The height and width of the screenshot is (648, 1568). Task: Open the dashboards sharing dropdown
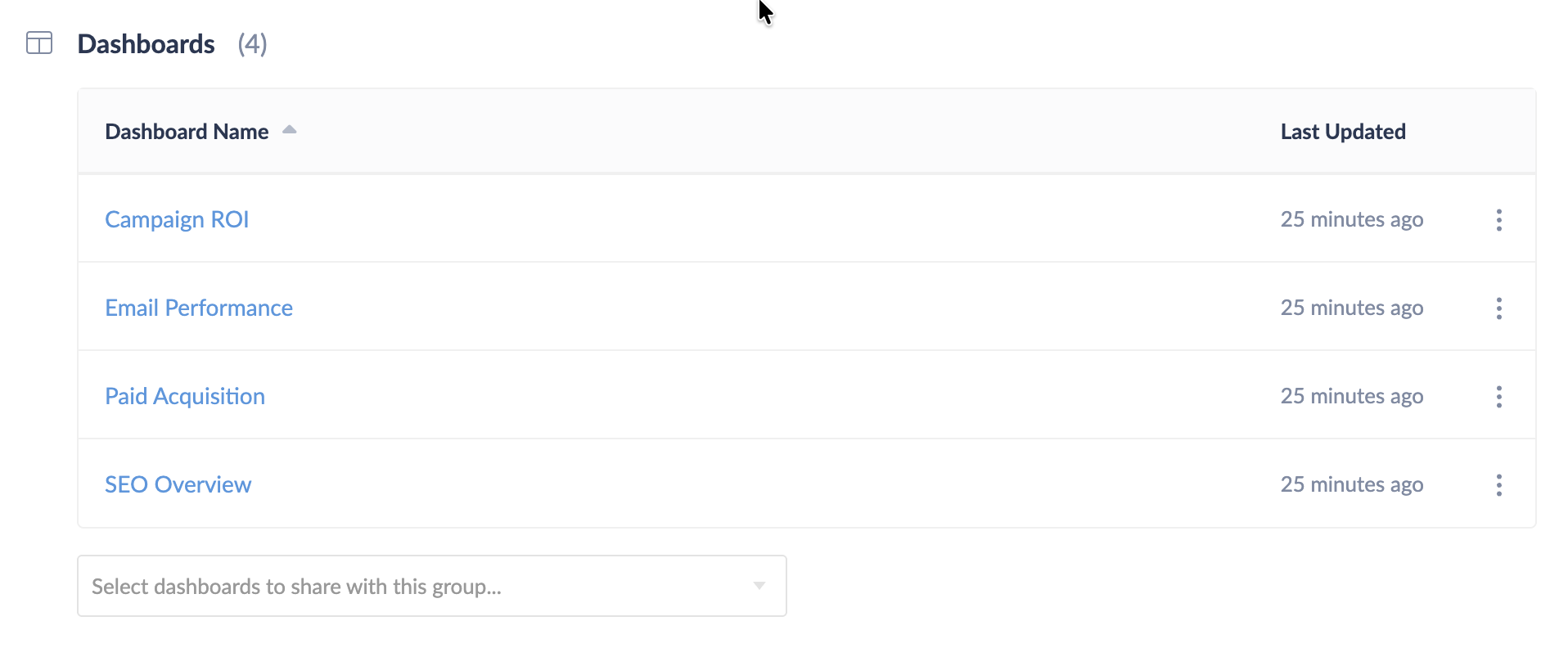point(431,586)
